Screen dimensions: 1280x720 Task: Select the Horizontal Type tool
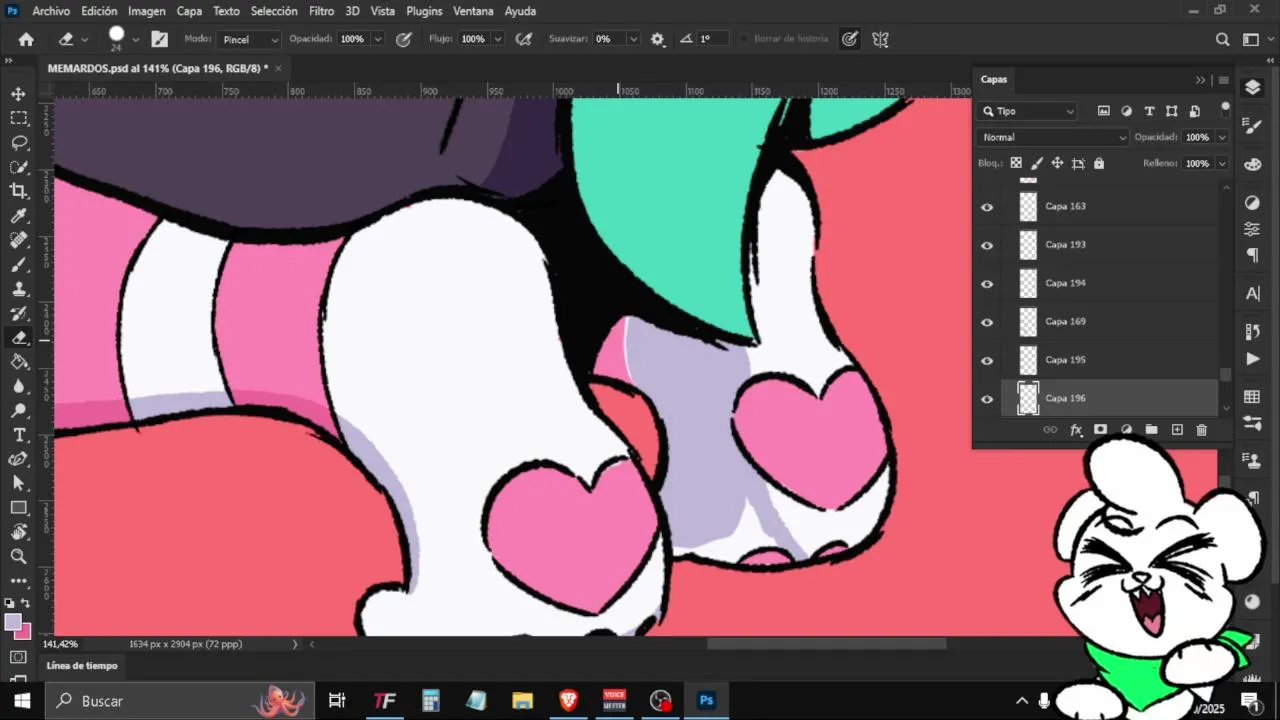click(x=18, y=435)
